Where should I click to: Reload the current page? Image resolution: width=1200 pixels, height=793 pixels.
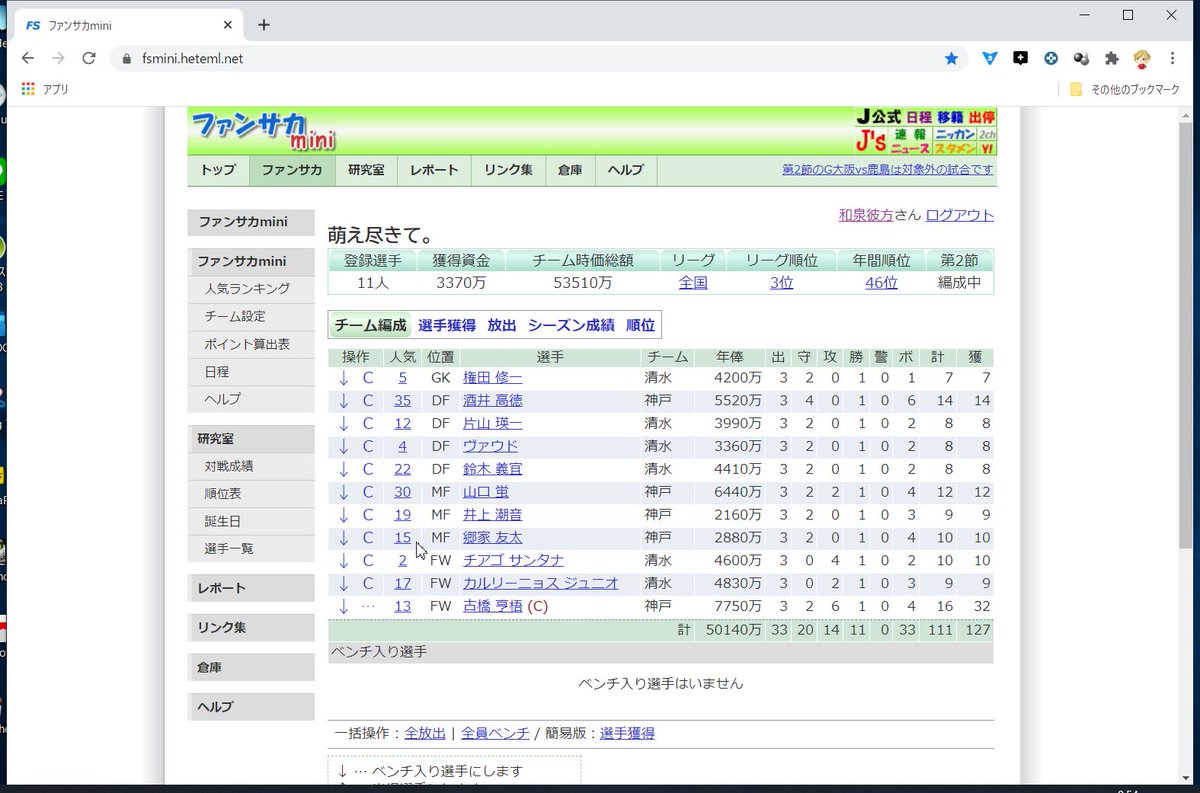[89, 58]
